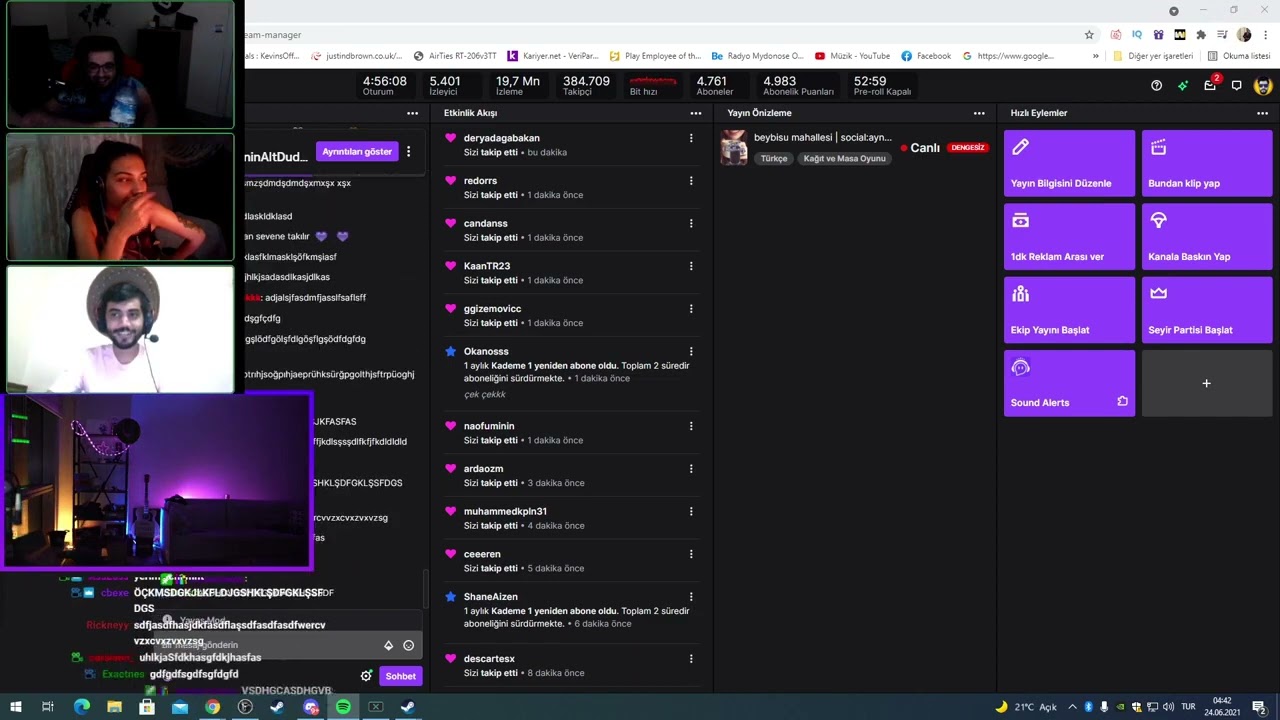
Task: Open the options menu for muhammedkpln31 follow
Action: [x=691, y=511]
